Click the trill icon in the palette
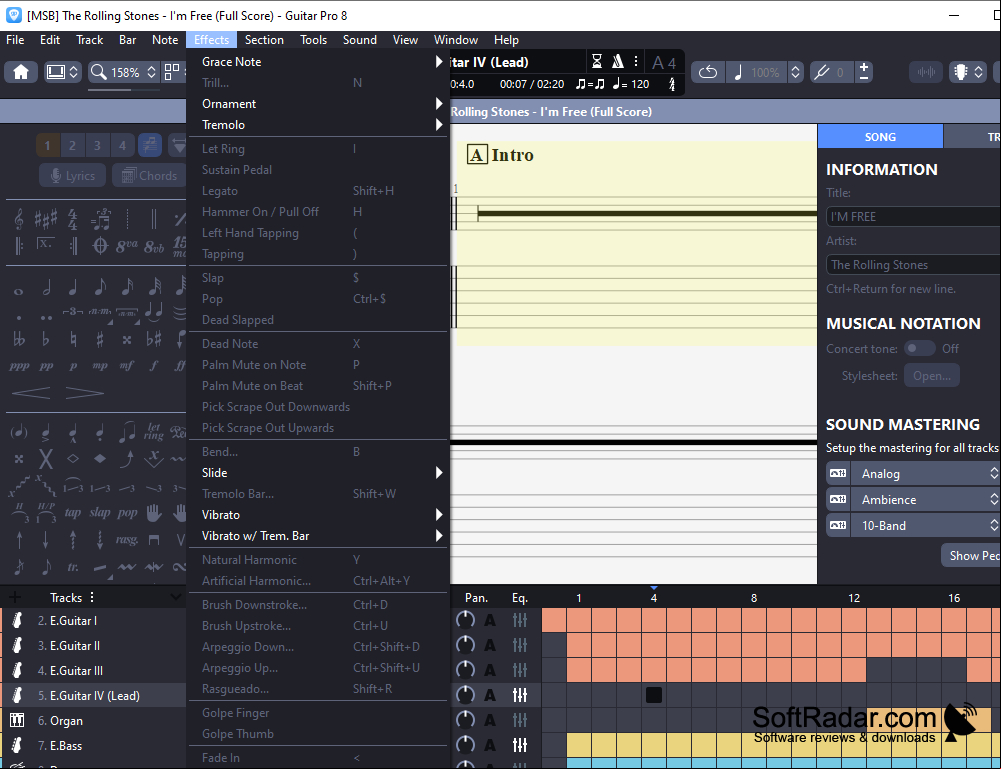1001x769 pixels. pos(73,567)
